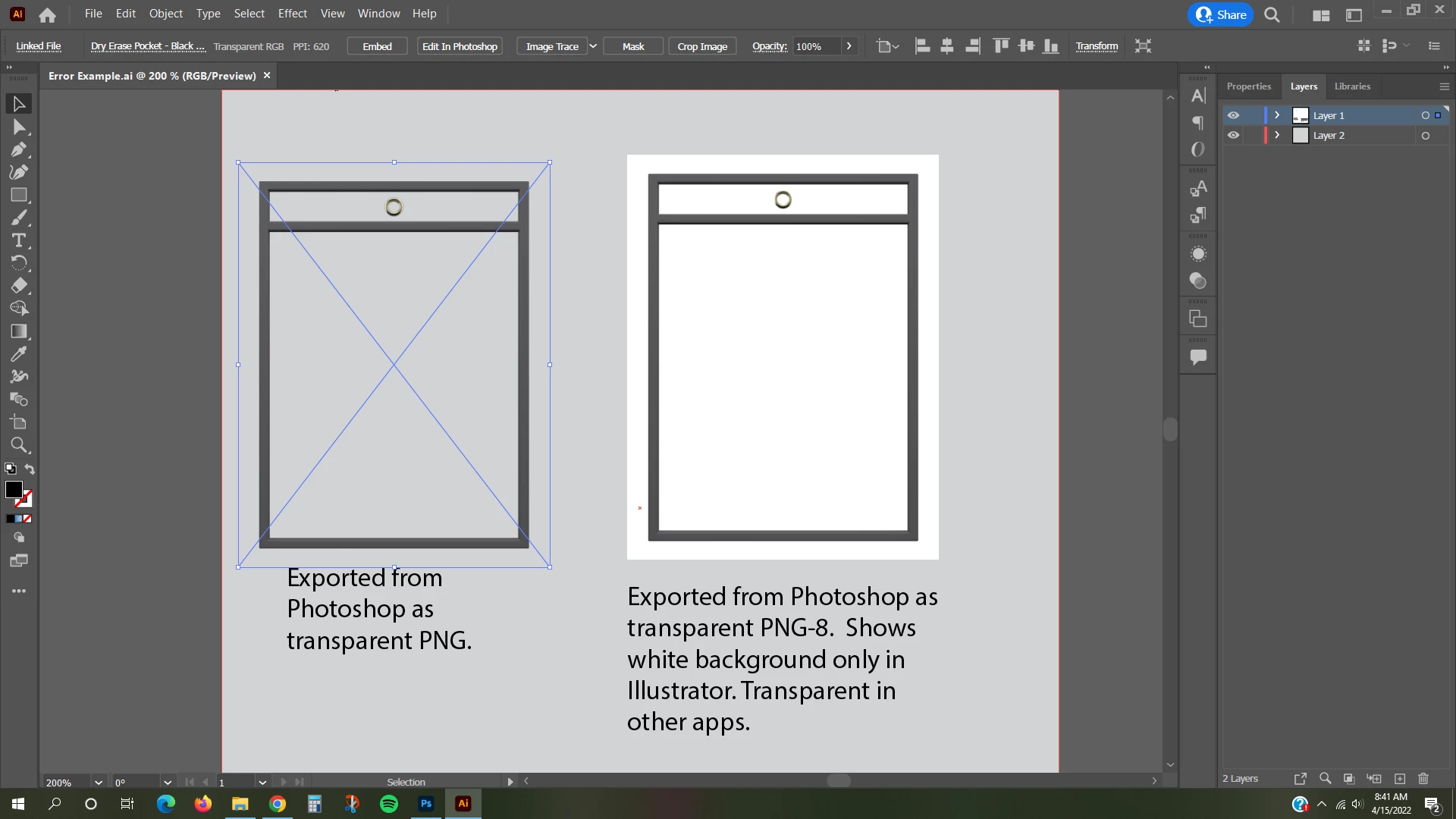The image size is (1456, 819).
Task: Hide Layer 2 visibility eye
Action: (1234, 135)
